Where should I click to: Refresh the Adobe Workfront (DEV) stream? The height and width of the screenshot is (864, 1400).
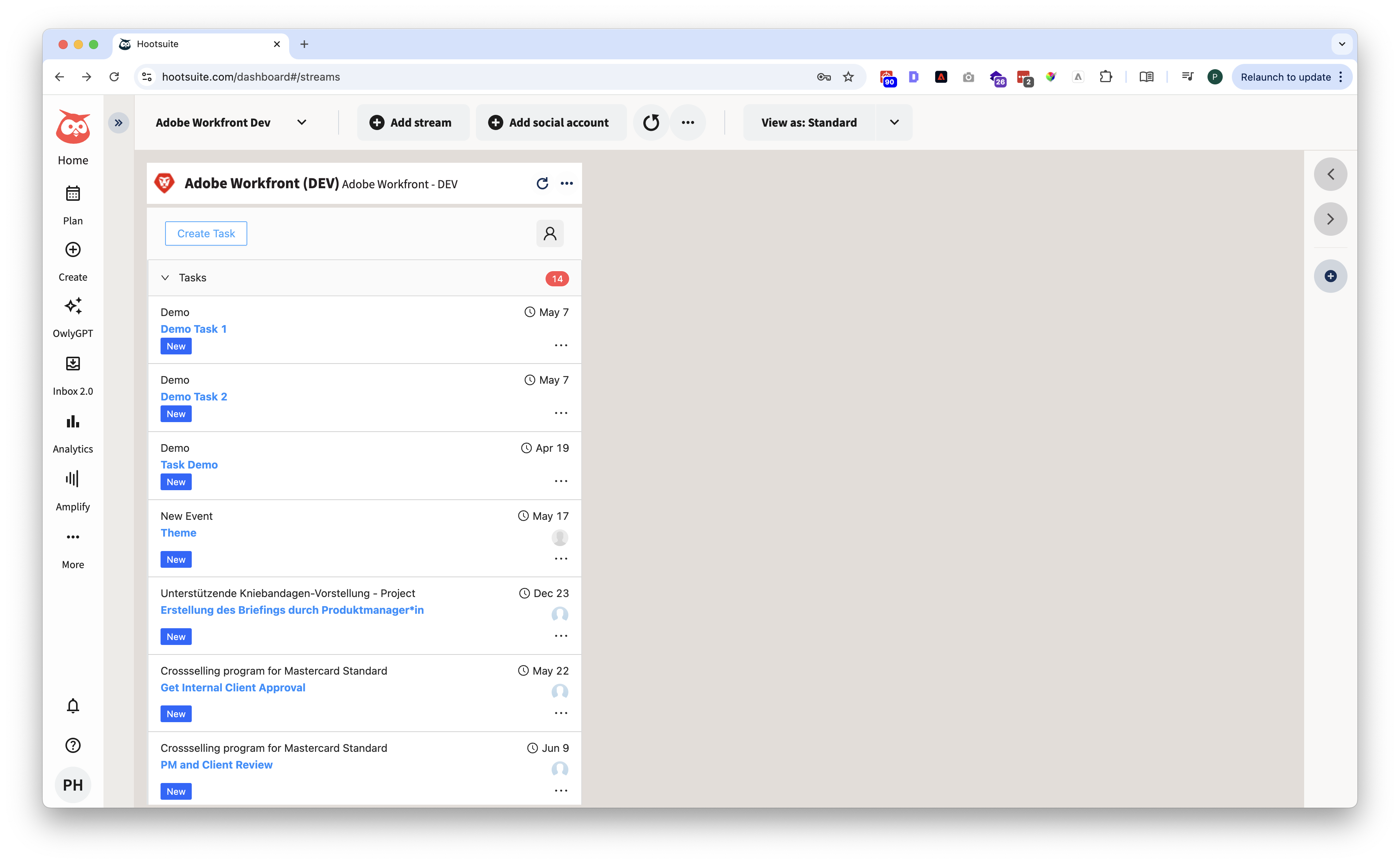pos(542,183)
